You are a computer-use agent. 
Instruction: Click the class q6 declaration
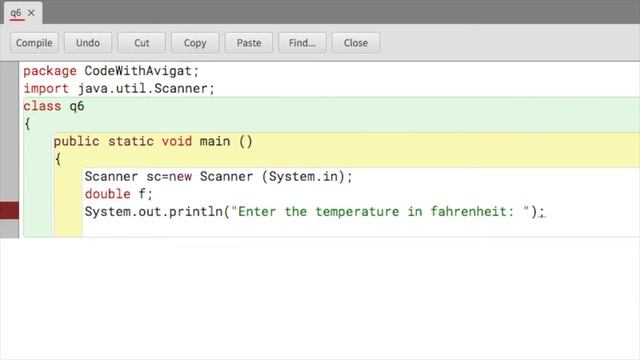(54, 106)
